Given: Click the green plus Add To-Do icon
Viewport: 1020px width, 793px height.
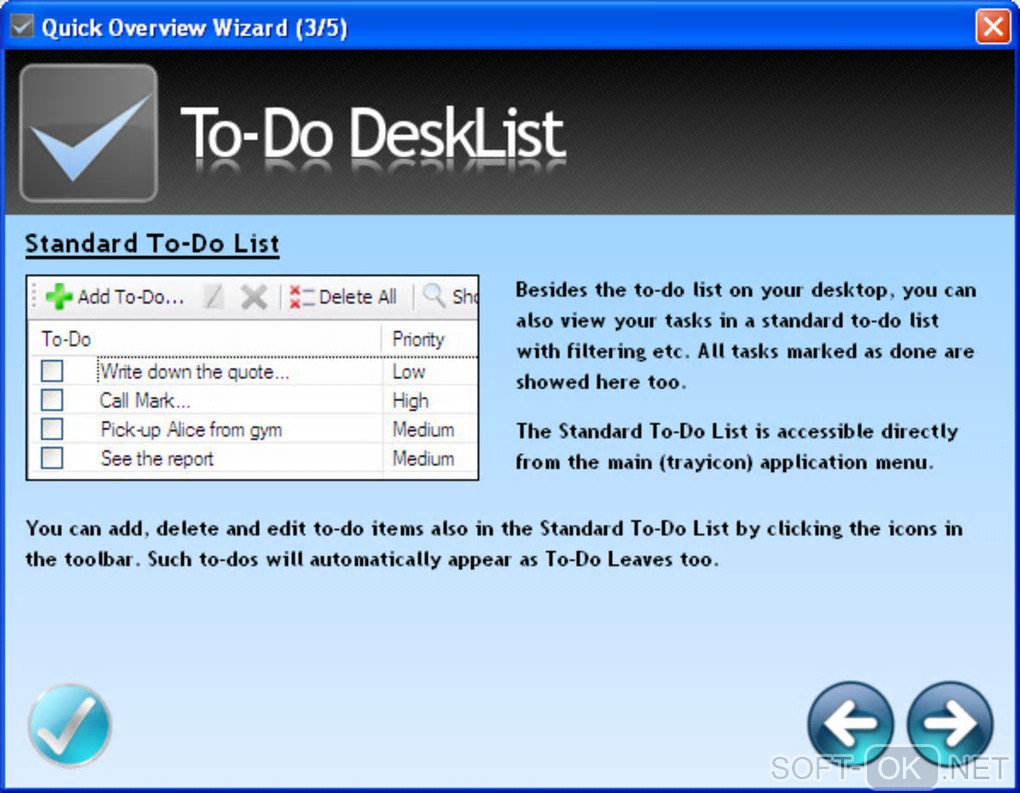Looking at the screenshot, I should tap(59, 297).
